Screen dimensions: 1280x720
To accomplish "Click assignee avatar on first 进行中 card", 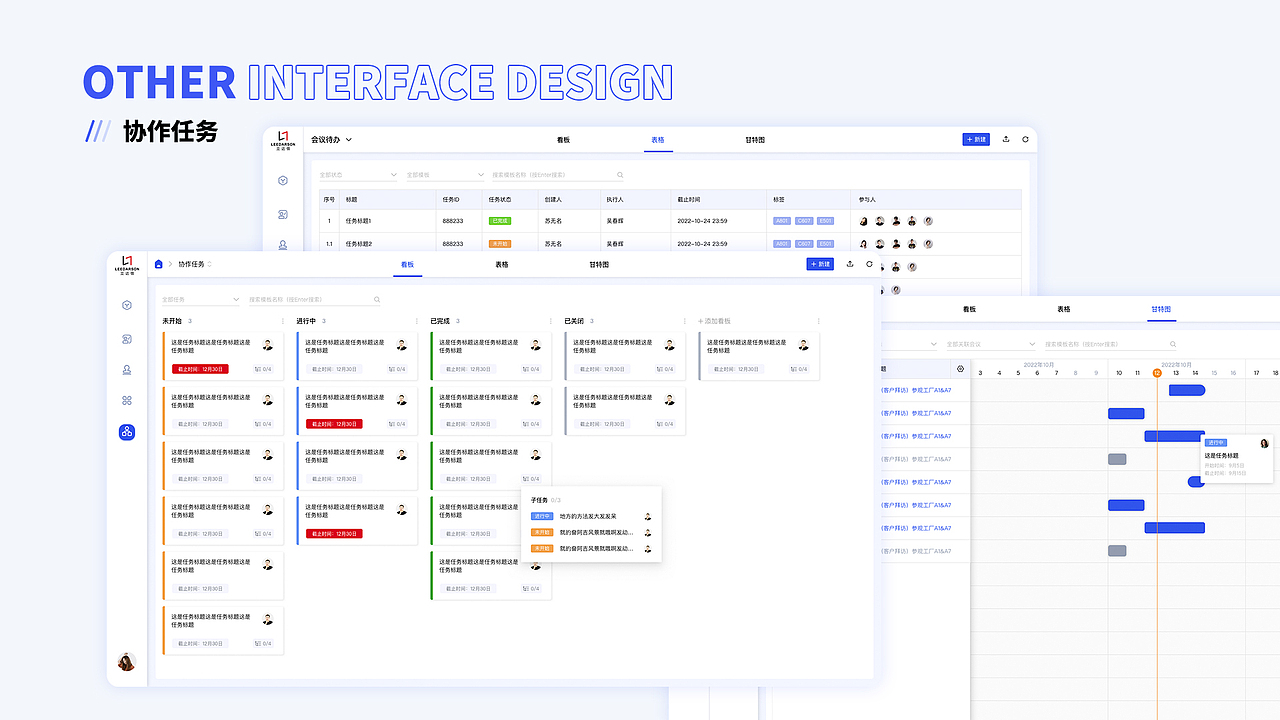I will coord(402,345).
